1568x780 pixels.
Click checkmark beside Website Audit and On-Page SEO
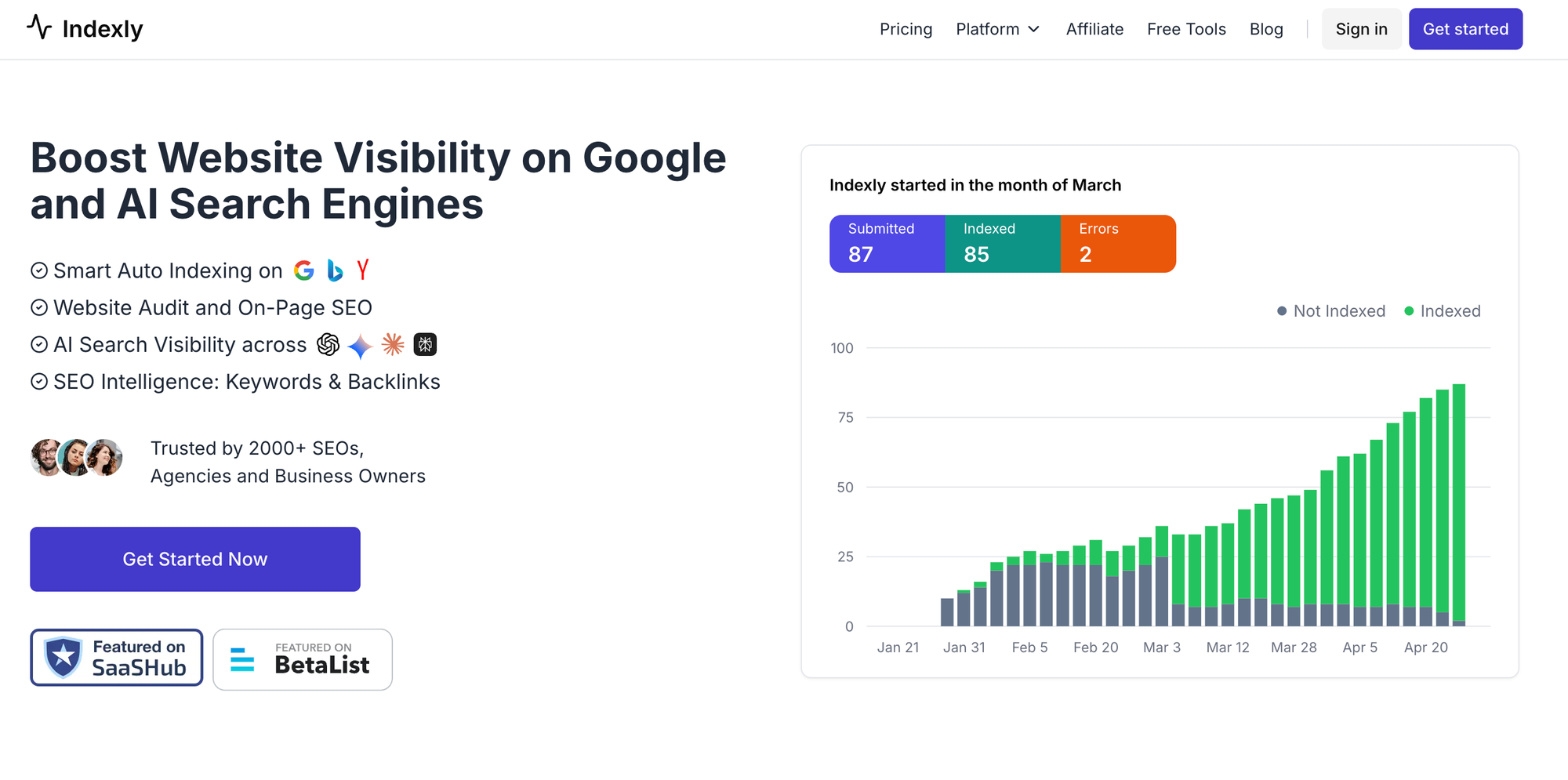[x=39, y=307]
